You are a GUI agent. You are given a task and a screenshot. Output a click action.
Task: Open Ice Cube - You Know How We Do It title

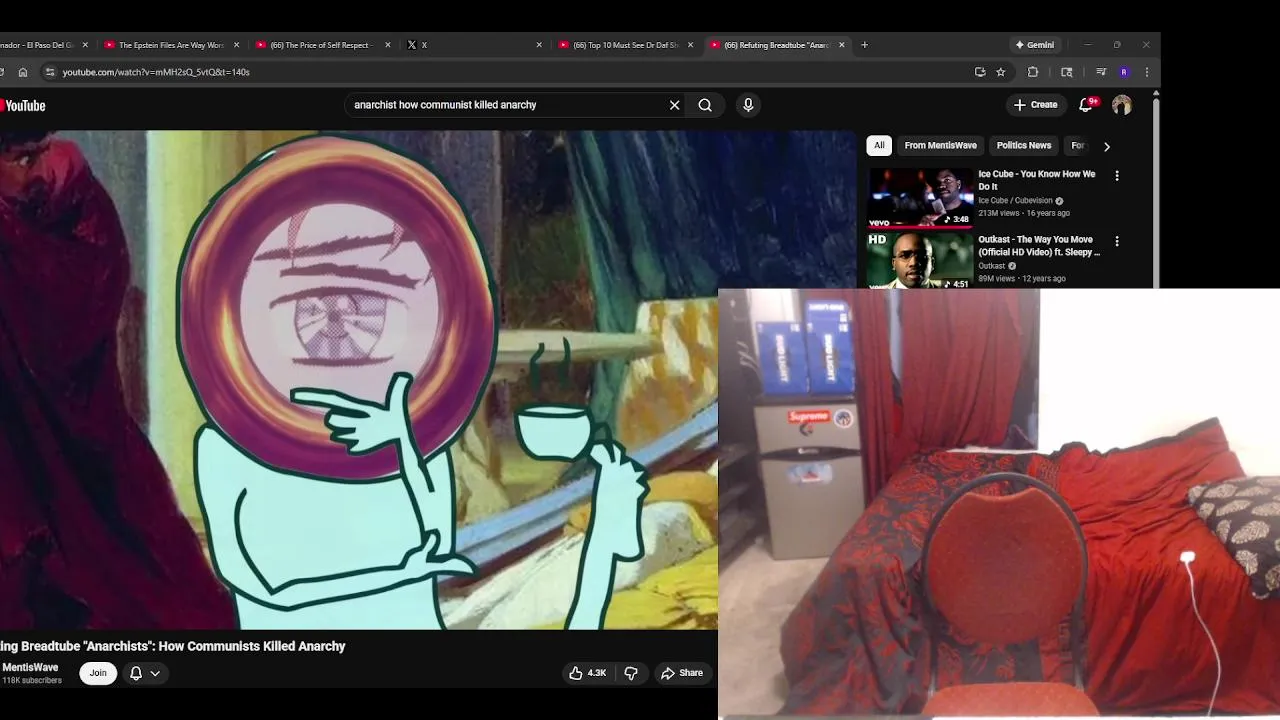(x=1037, y=180)
